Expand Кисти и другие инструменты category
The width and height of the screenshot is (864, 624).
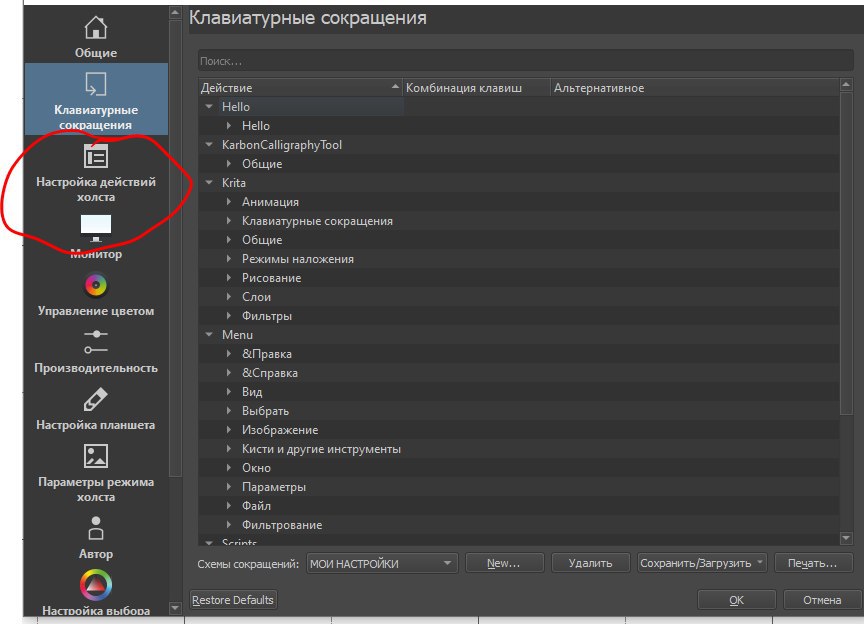tap(229, 449)
